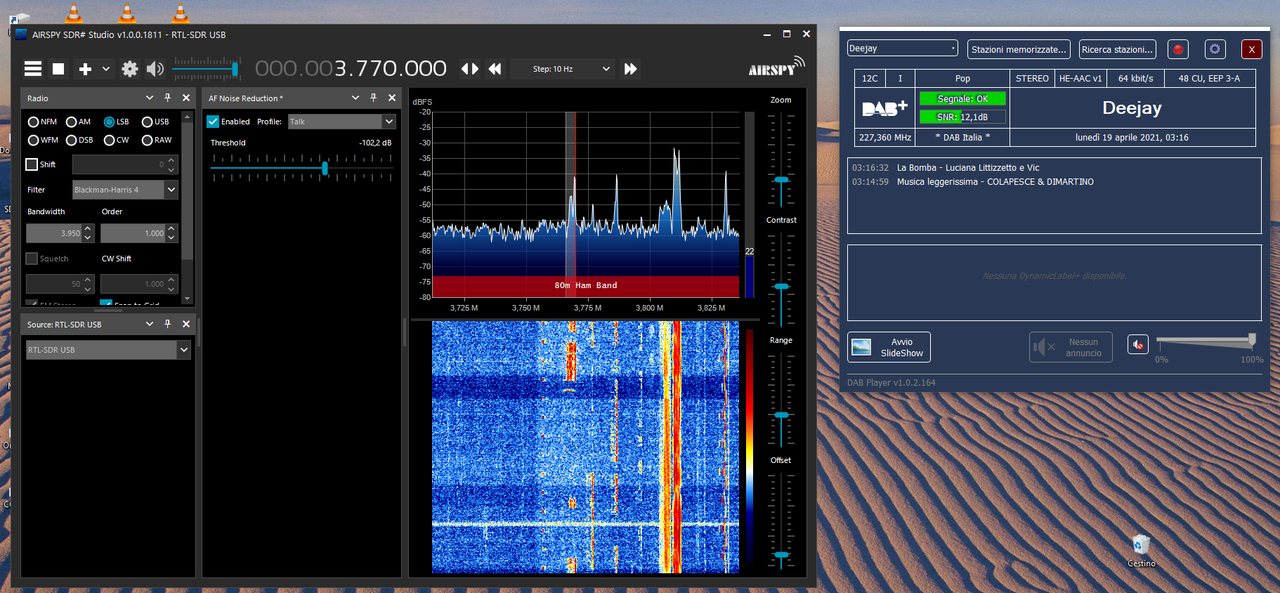1280x593 pixels.
Task: Click the Avvio SlideShow button
Action: [889, 347]
